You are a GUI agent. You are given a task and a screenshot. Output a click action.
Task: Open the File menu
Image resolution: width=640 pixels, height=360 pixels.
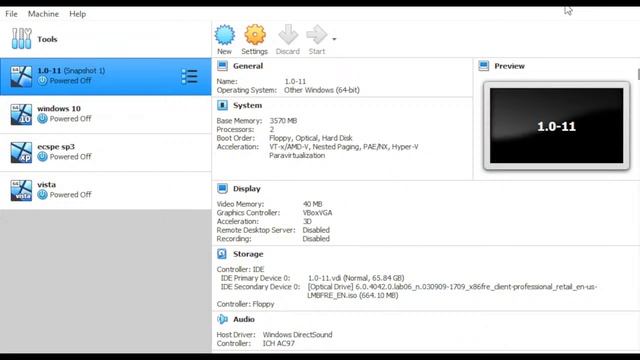(x=11, y=14)
